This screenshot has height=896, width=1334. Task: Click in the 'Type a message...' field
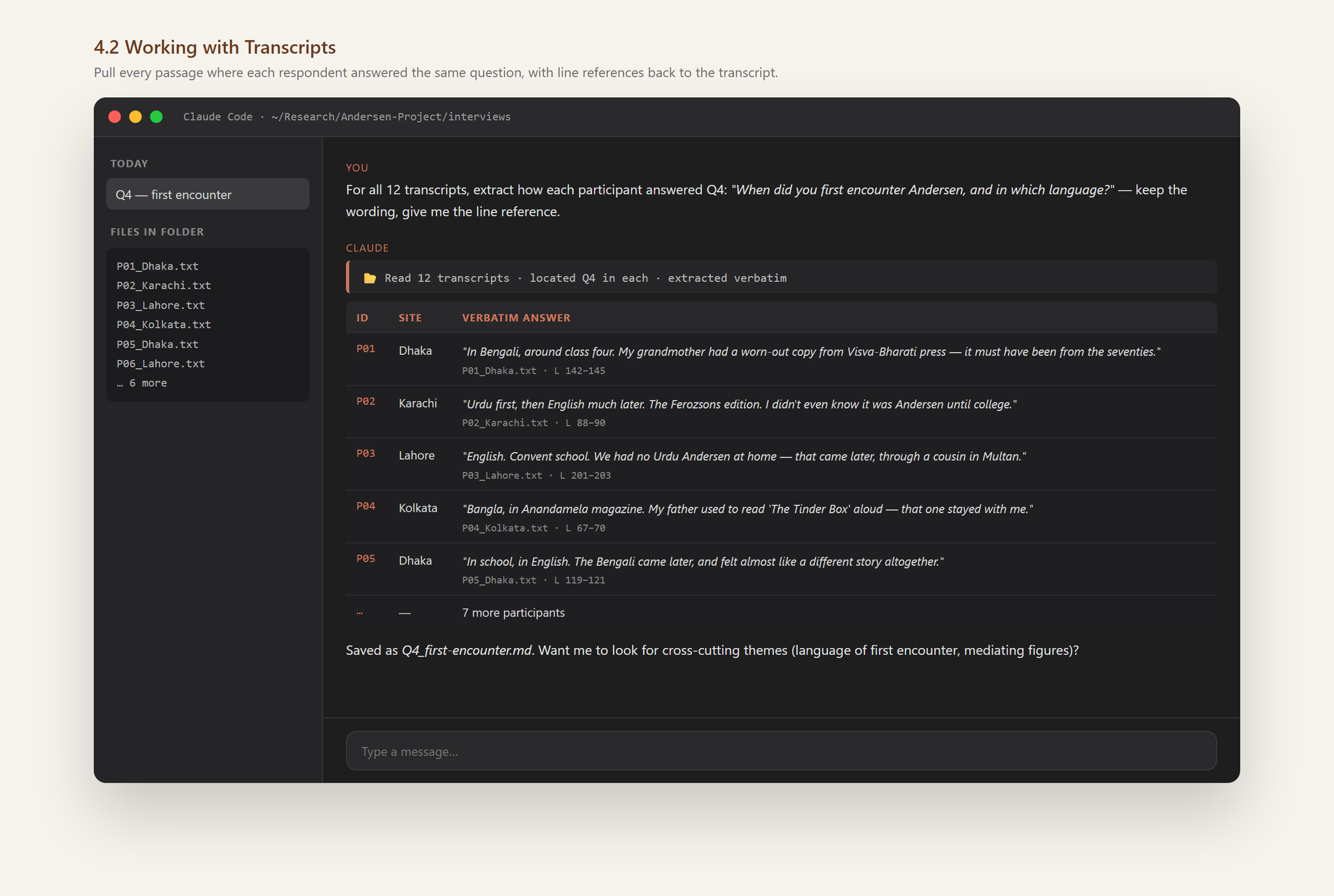tap(781, 751)
